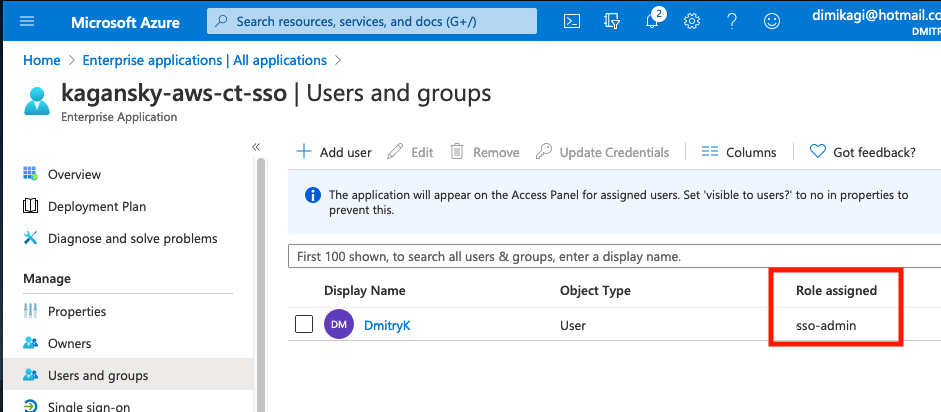Viewport: 941px width, 412px height.
Task: Open the Overview menu item
Action: pyautogui.click(x=74, y=174)
